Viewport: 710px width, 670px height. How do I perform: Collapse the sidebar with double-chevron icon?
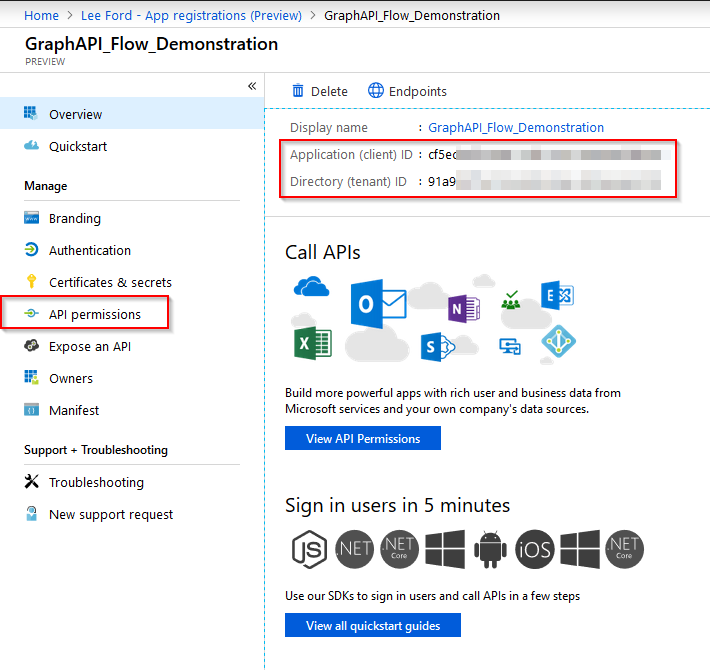click(252, 86)
